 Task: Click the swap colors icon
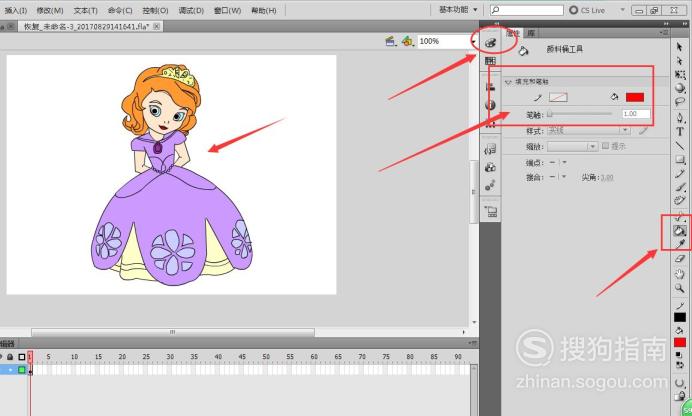point(680,365)
